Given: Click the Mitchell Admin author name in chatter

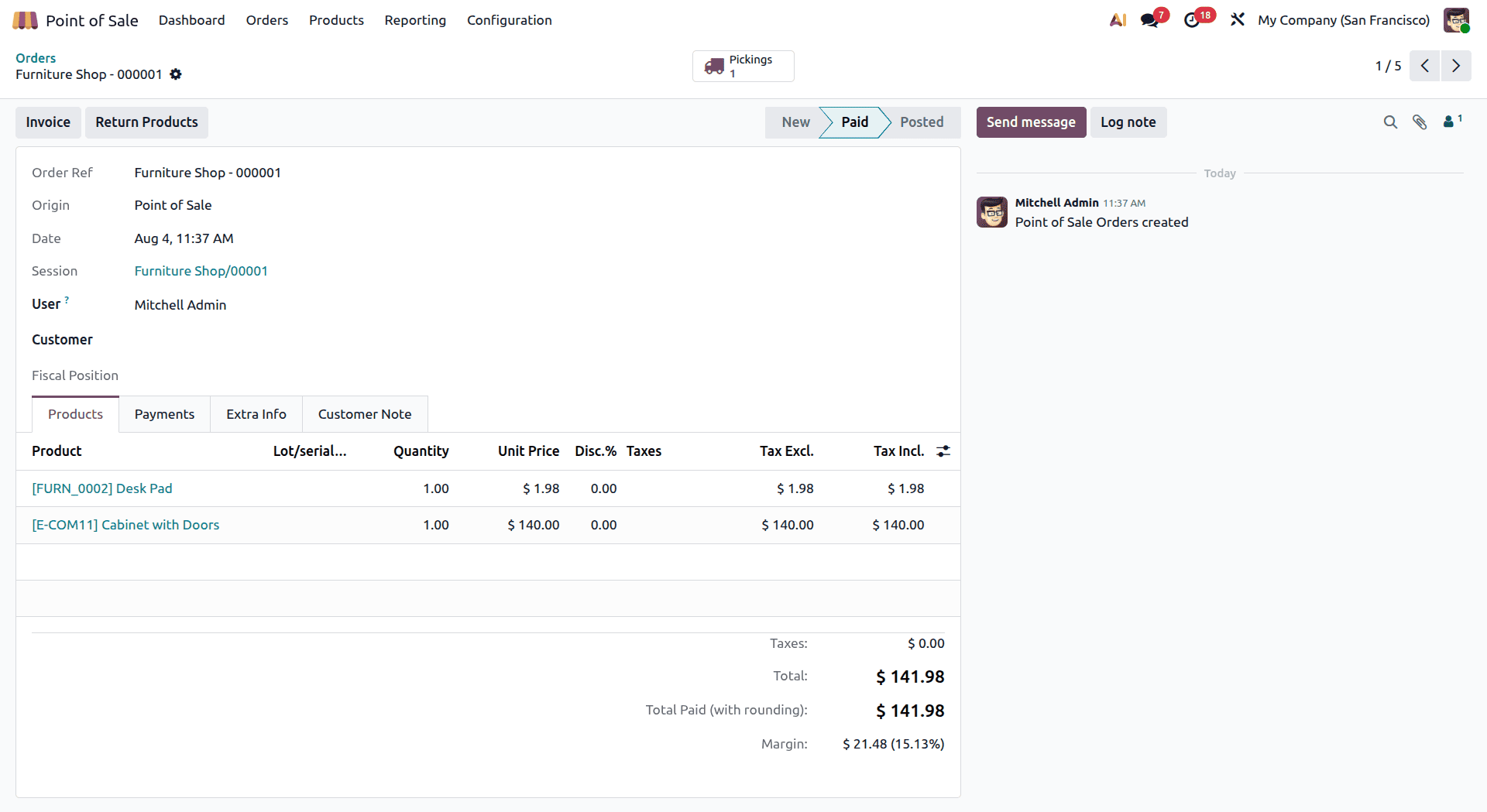Looking at the screenshot, I should pos(1056,203).
